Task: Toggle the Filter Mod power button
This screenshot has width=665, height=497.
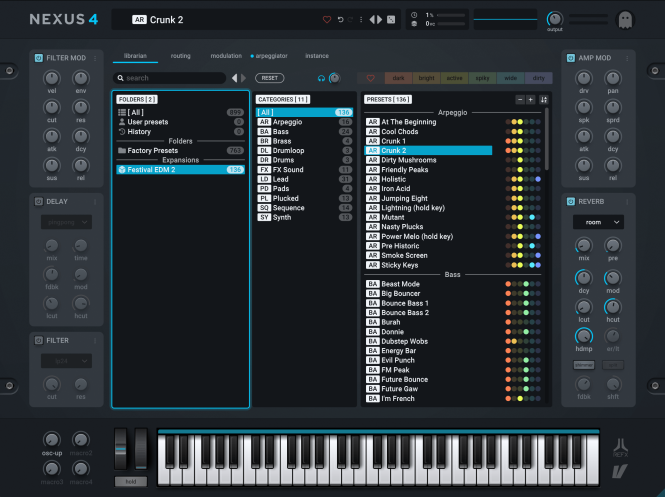Action: point(39,58)
